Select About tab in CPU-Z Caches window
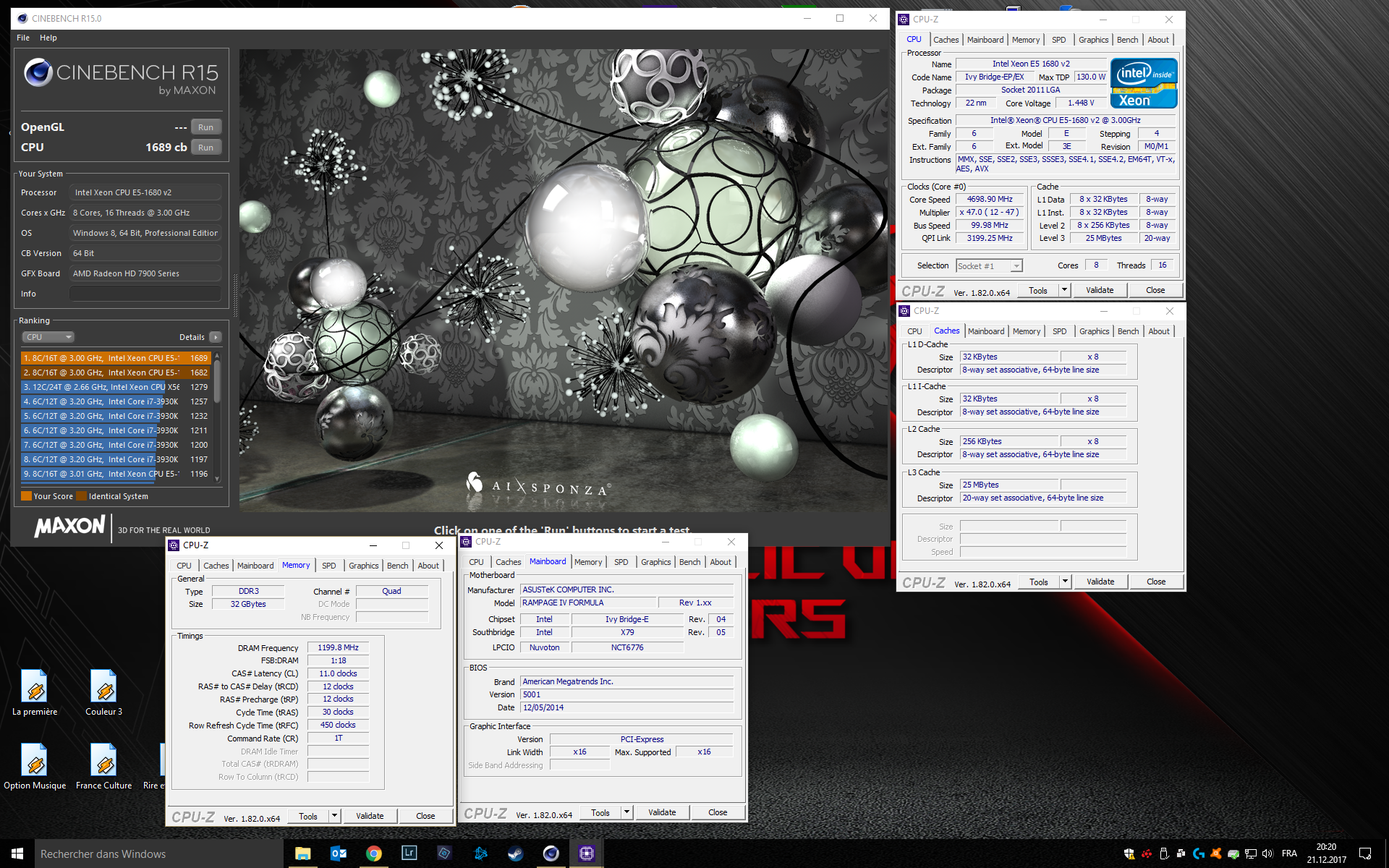 1159,331
